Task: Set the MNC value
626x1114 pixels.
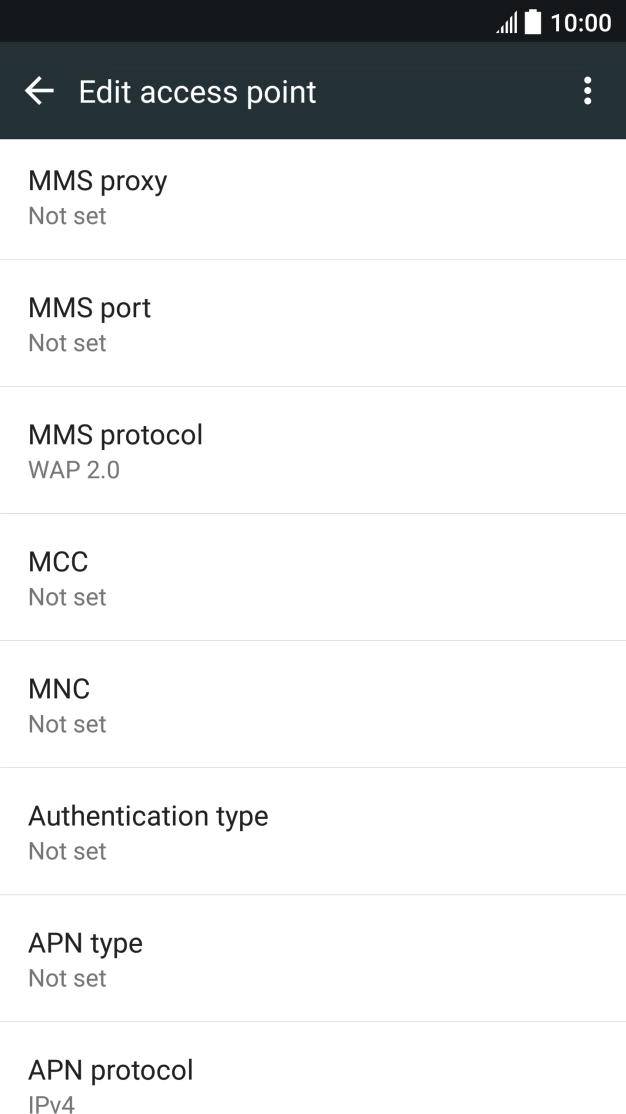Action: pos(313,705)
